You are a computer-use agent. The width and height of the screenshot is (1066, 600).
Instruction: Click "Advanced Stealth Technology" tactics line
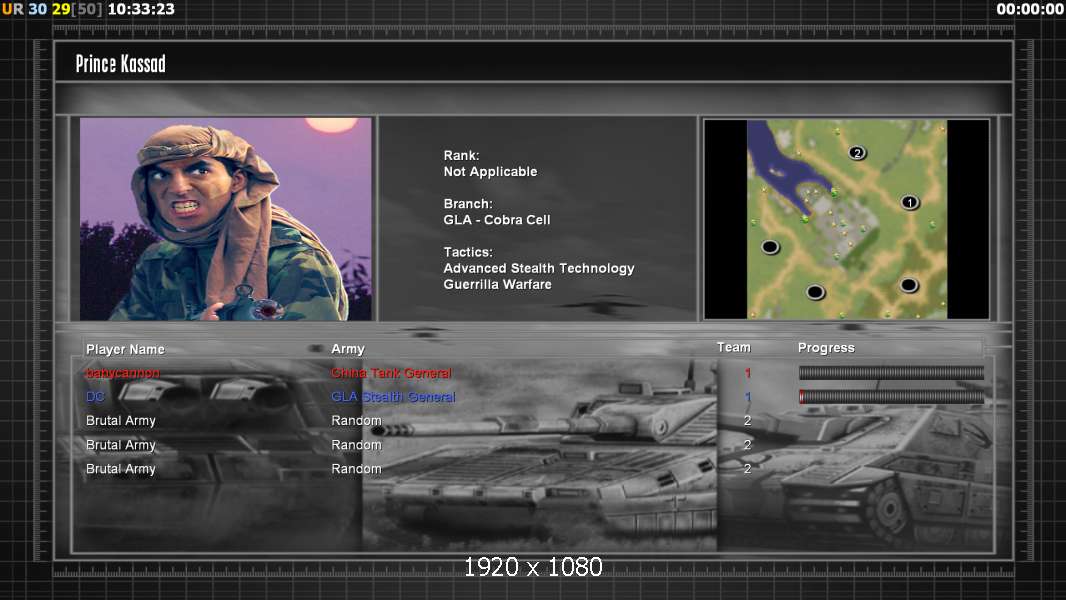[x=539, y=268]
